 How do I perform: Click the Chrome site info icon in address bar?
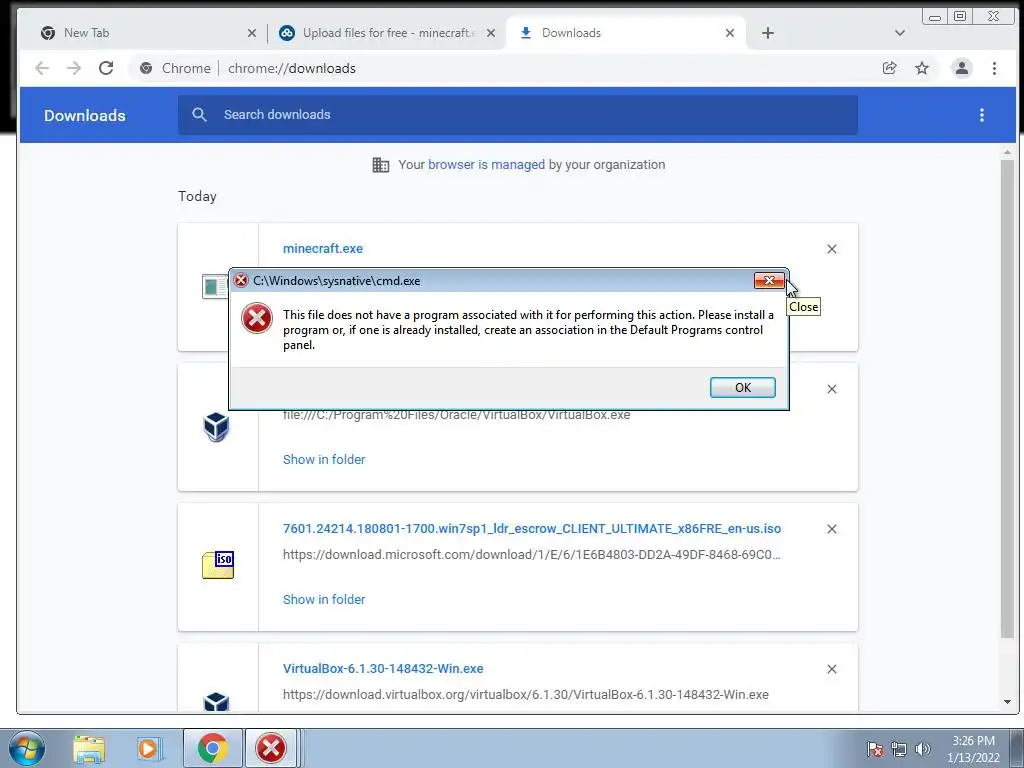pos(146,68)
